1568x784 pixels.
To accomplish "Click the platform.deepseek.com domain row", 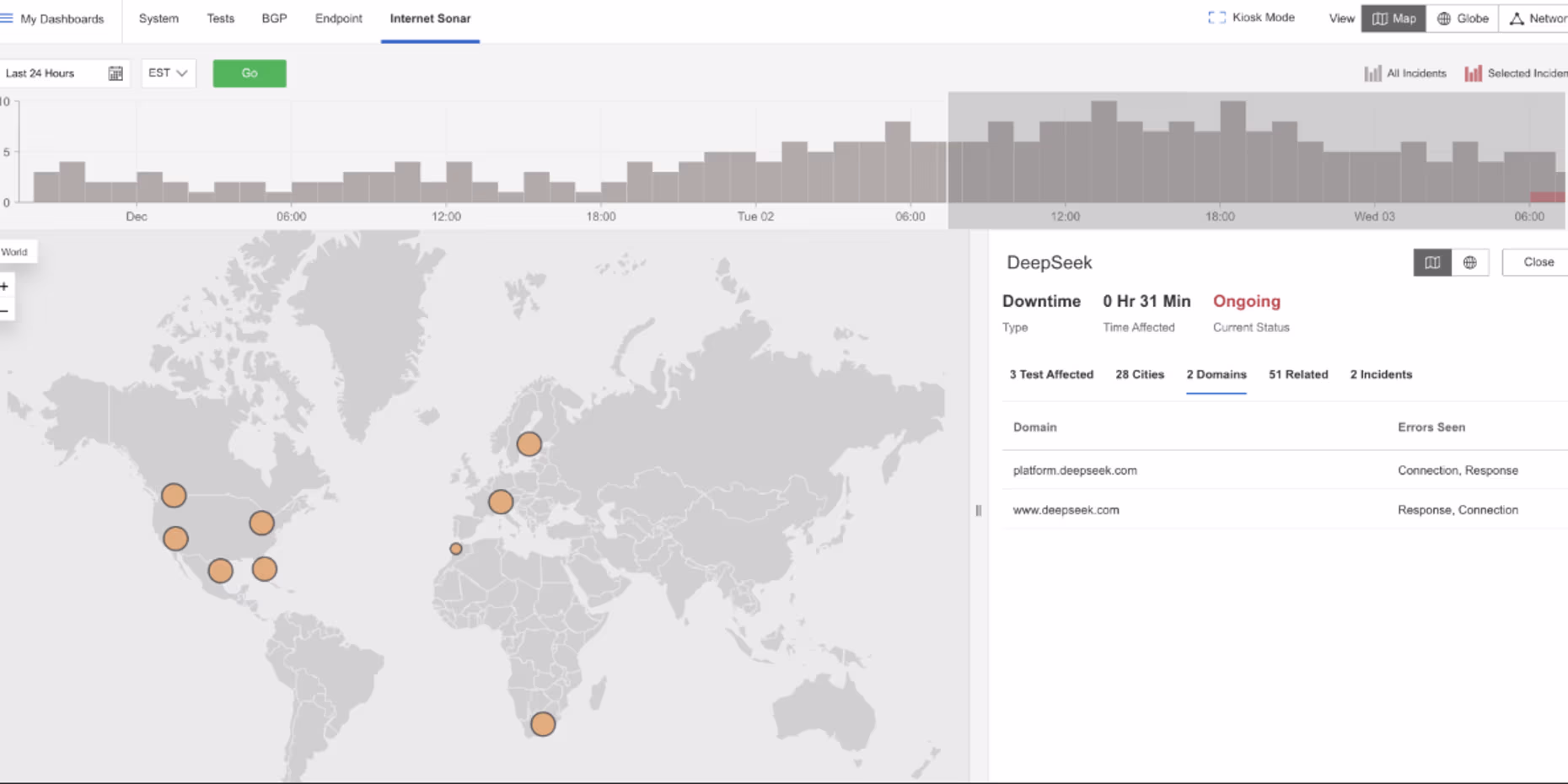I will click(1285, 470).
